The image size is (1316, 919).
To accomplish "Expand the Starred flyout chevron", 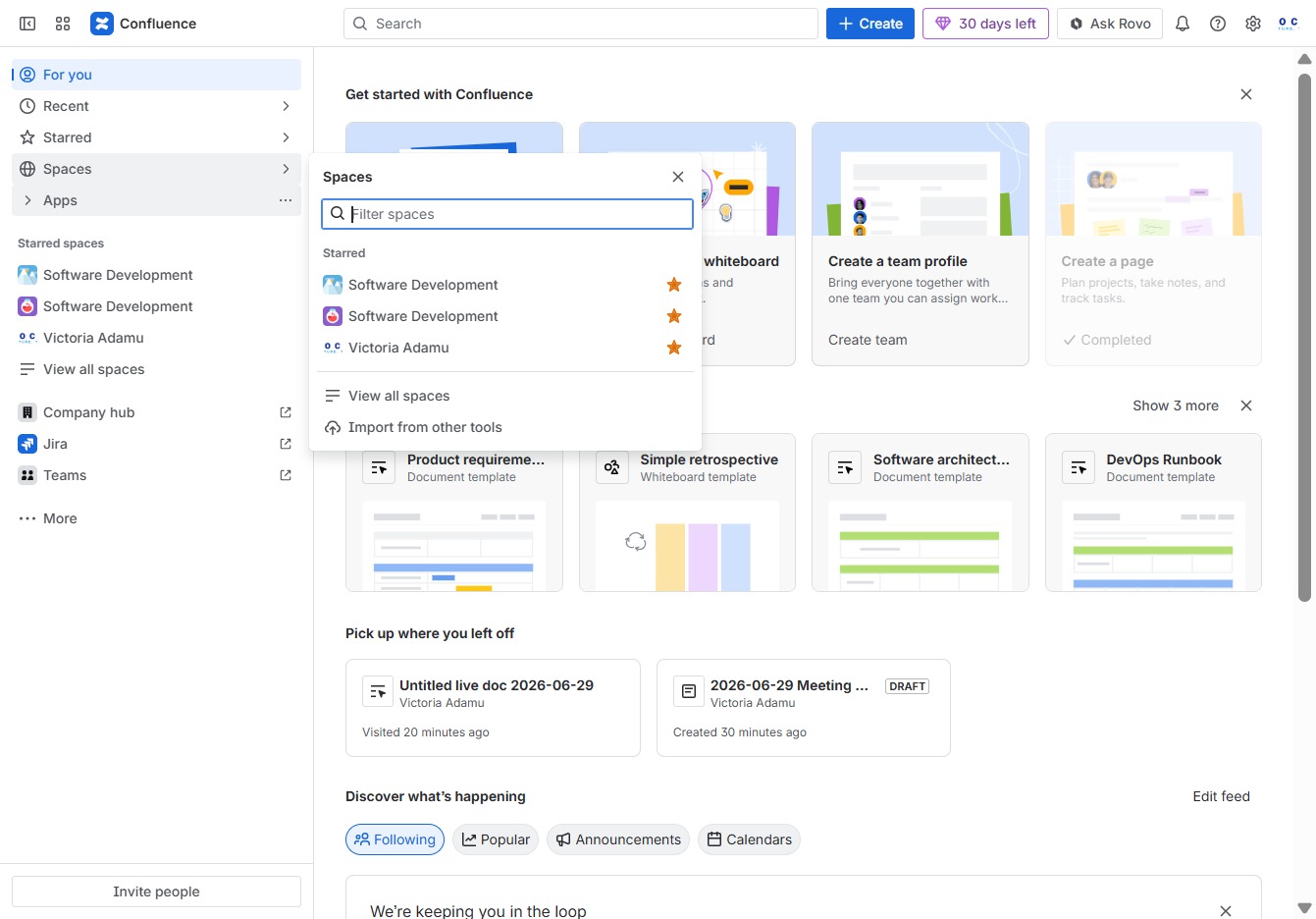I will pyautogui.click(x=286, y=137).
